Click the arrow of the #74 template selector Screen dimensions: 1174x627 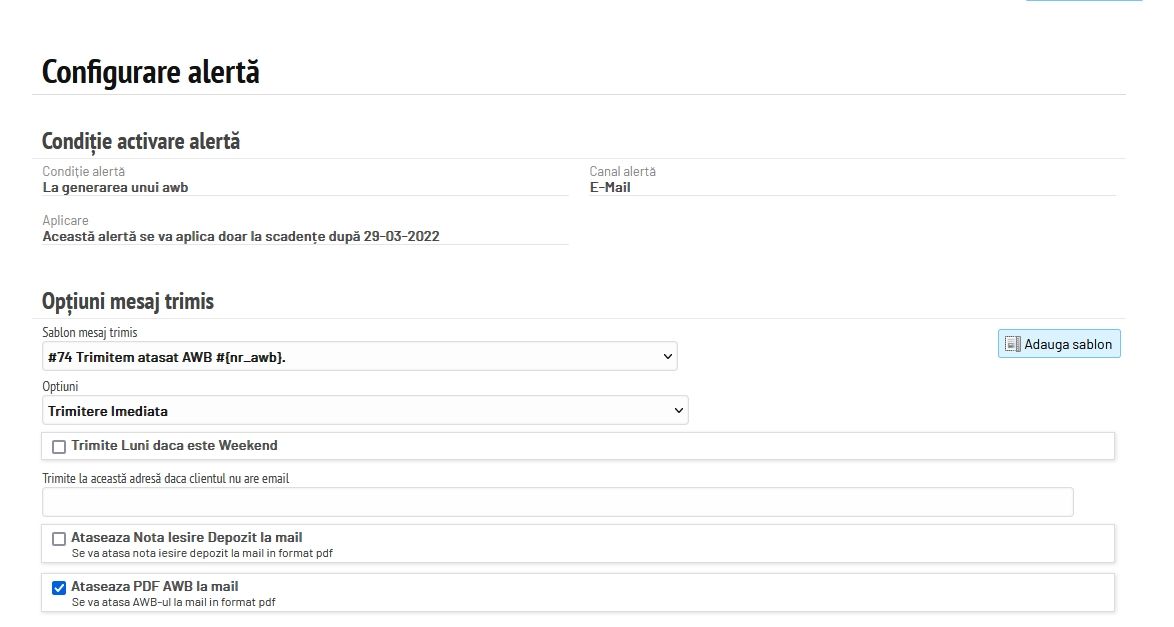pyautogui.click(x=668, y=356)
